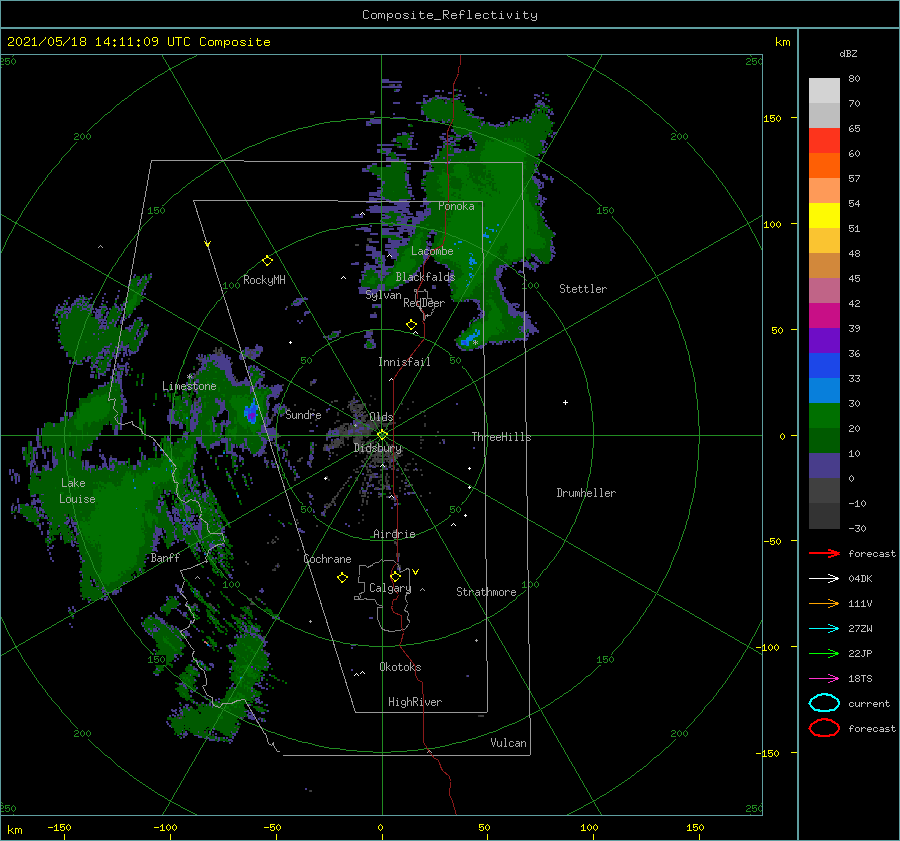The image size is (900, 841).
Task: Click the RockyMH label
Action: [x=264, y=280]
